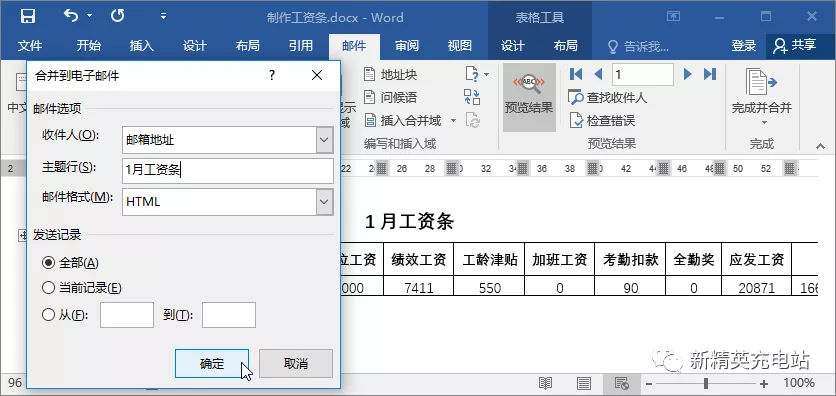
Task: Switch to the 插入 tab
Action: tap(141, 46)
